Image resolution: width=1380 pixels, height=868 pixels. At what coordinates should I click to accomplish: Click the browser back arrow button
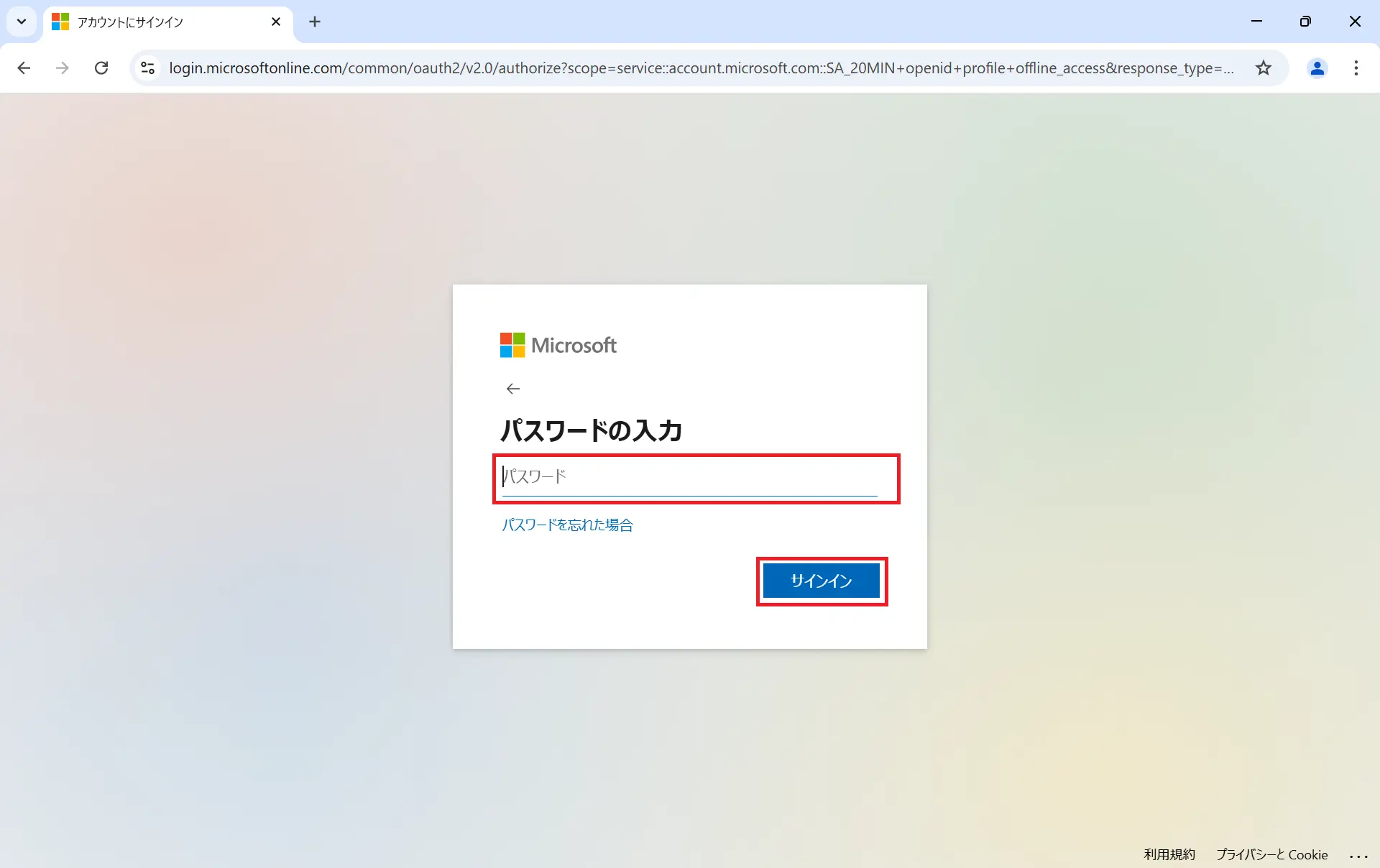point(24,68)
